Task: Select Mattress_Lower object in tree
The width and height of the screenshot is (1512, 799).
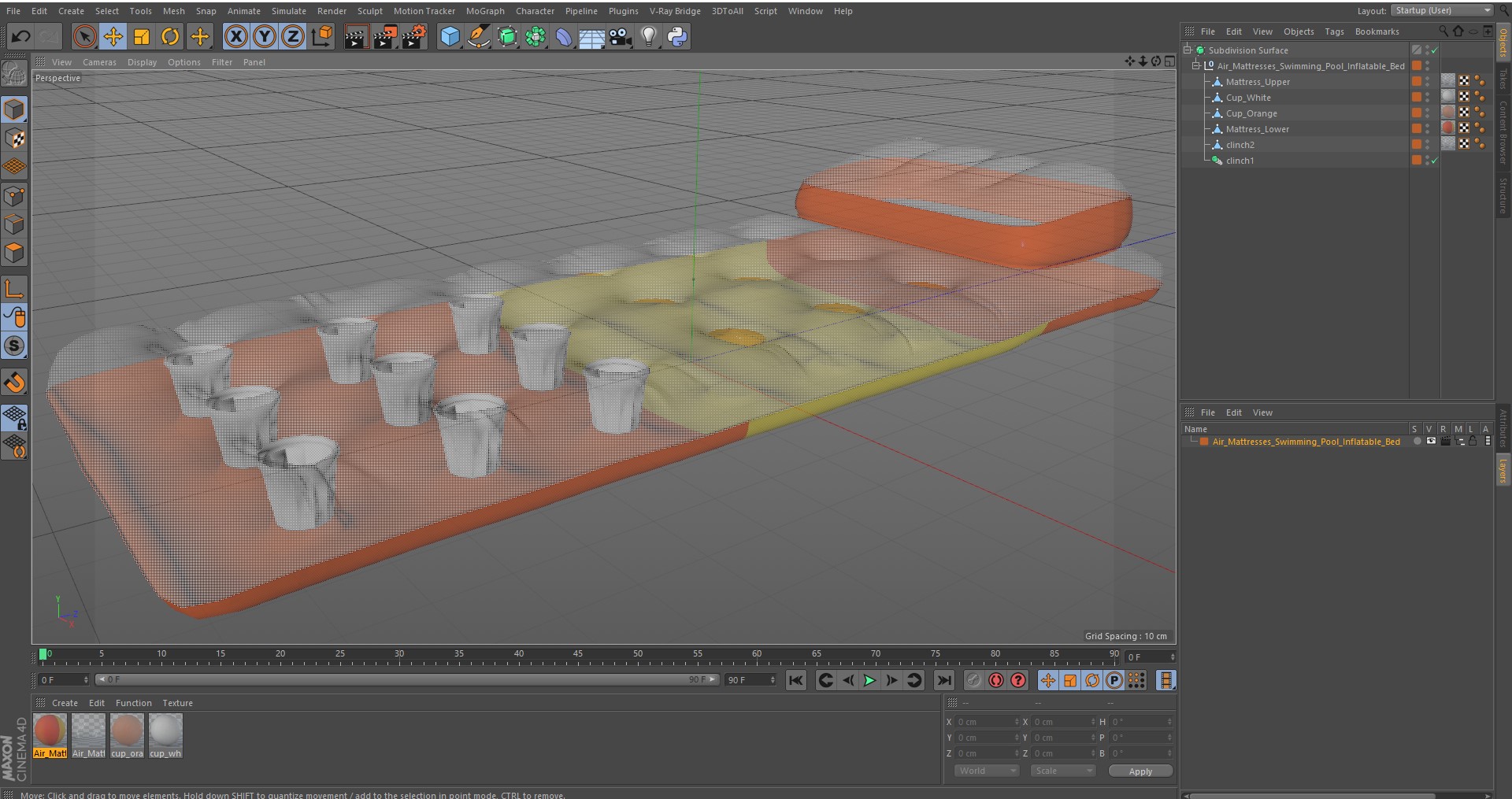Action: tap(1257, 129)
